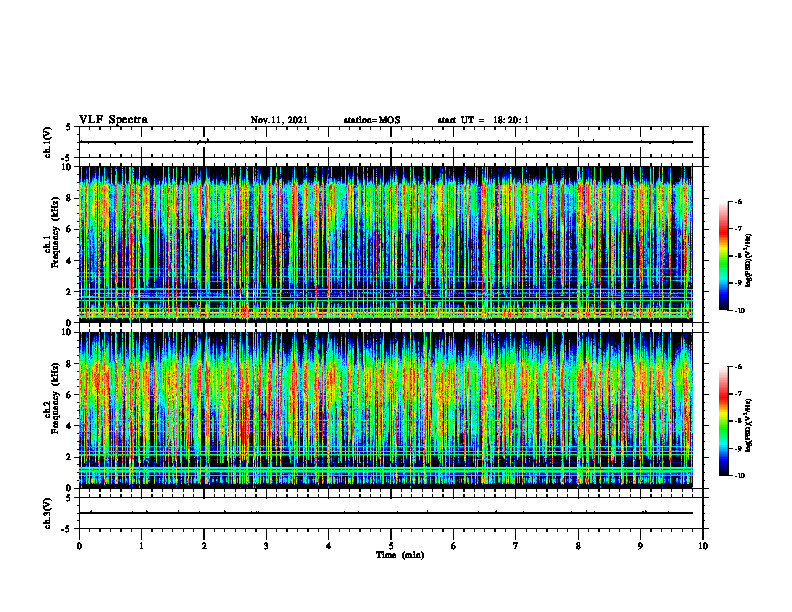Click the ch.2 spectrogram color bar
Viewport: 792px width, 612px height.
723,421
